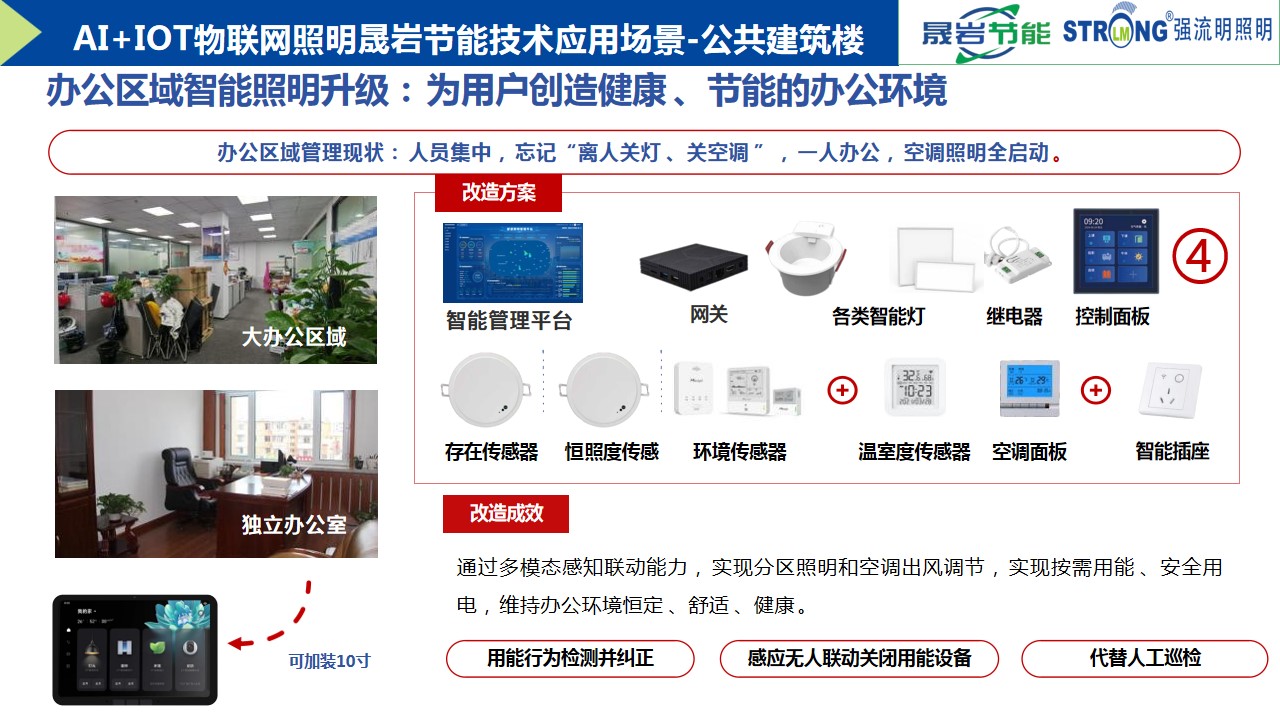Select the 感应无人联动关闭用能设备 pill button
This screenshot has height=720, width=1280.
[859, 658]
